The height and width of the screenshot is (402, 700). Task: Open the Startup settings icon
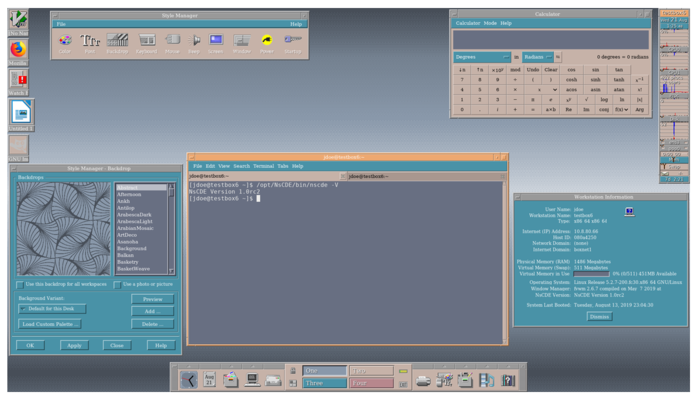pyautogui.click(x=292, y=40)
